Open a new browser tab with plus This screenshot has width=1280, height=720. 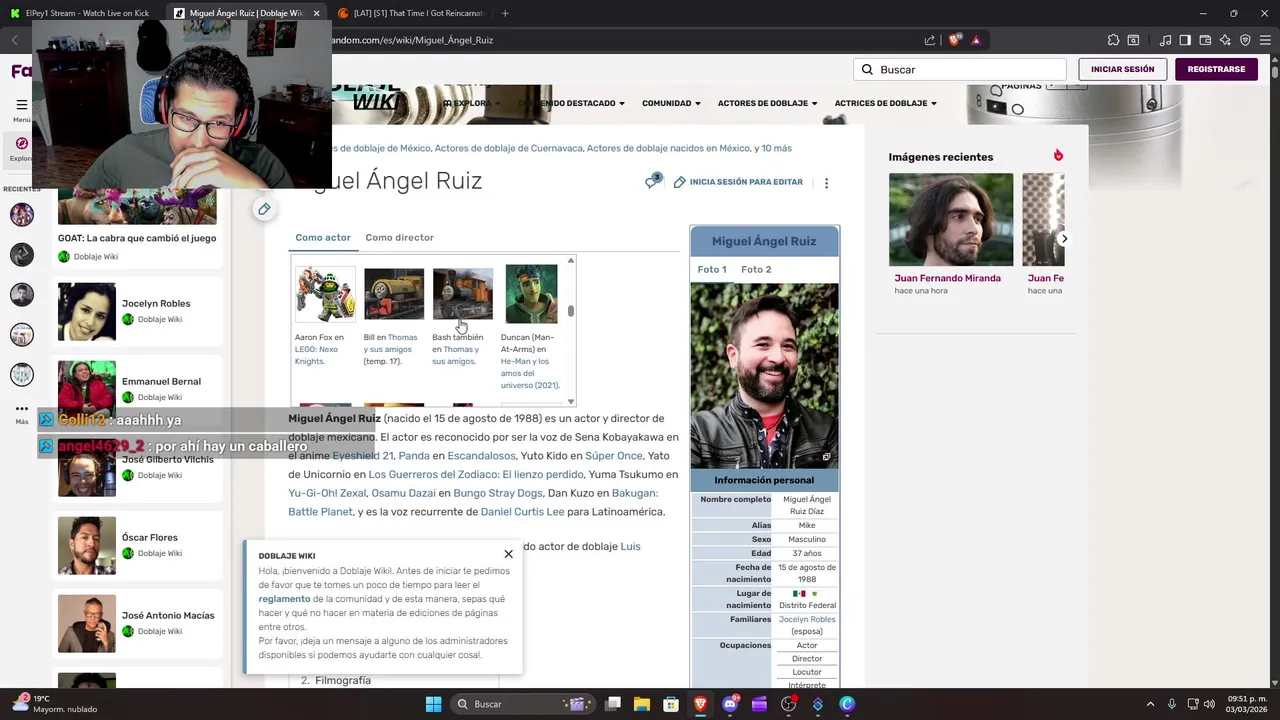pyautogui.click(x=505, y=13)
